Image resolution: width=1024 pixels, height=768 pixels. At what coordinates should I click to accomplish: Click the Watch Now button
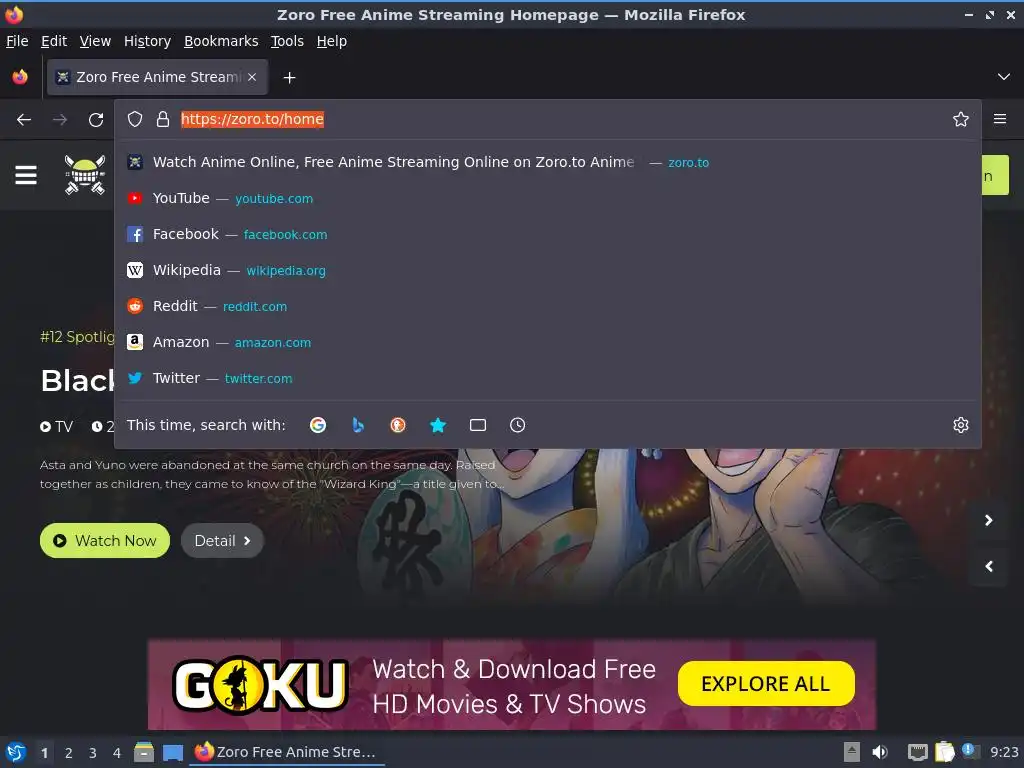[104, 541]
